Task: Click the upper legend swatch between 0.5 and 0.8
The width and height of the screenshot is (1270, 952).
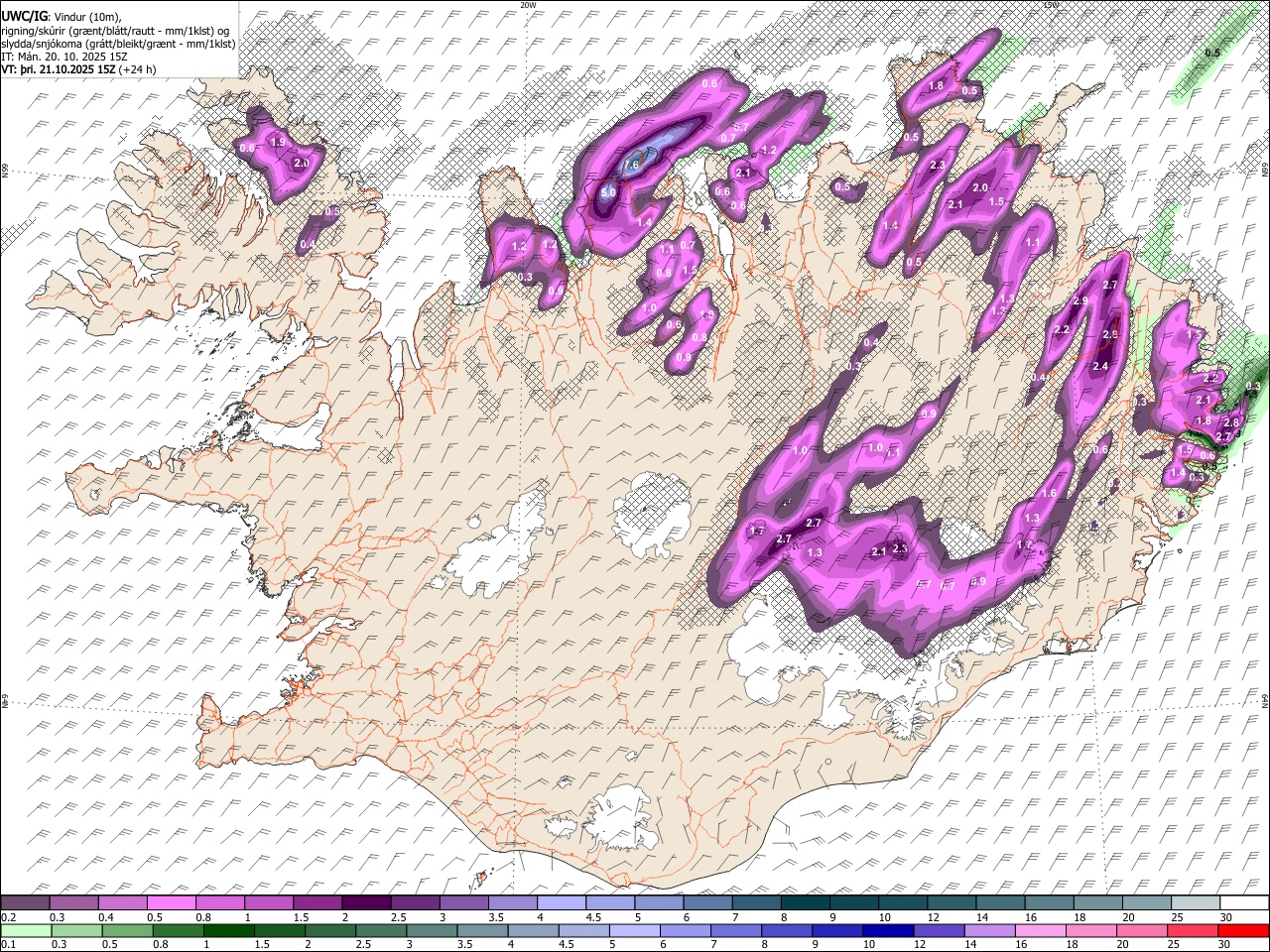Action: pyautogui.click(x=172, y=903)
